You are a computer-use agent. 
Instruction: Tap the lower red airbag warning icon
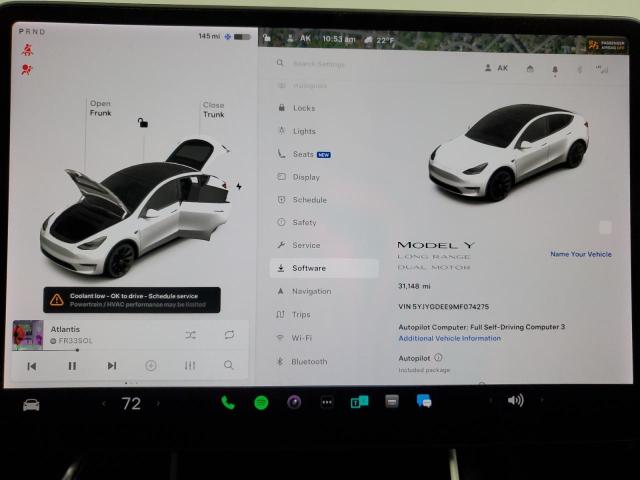27,70
